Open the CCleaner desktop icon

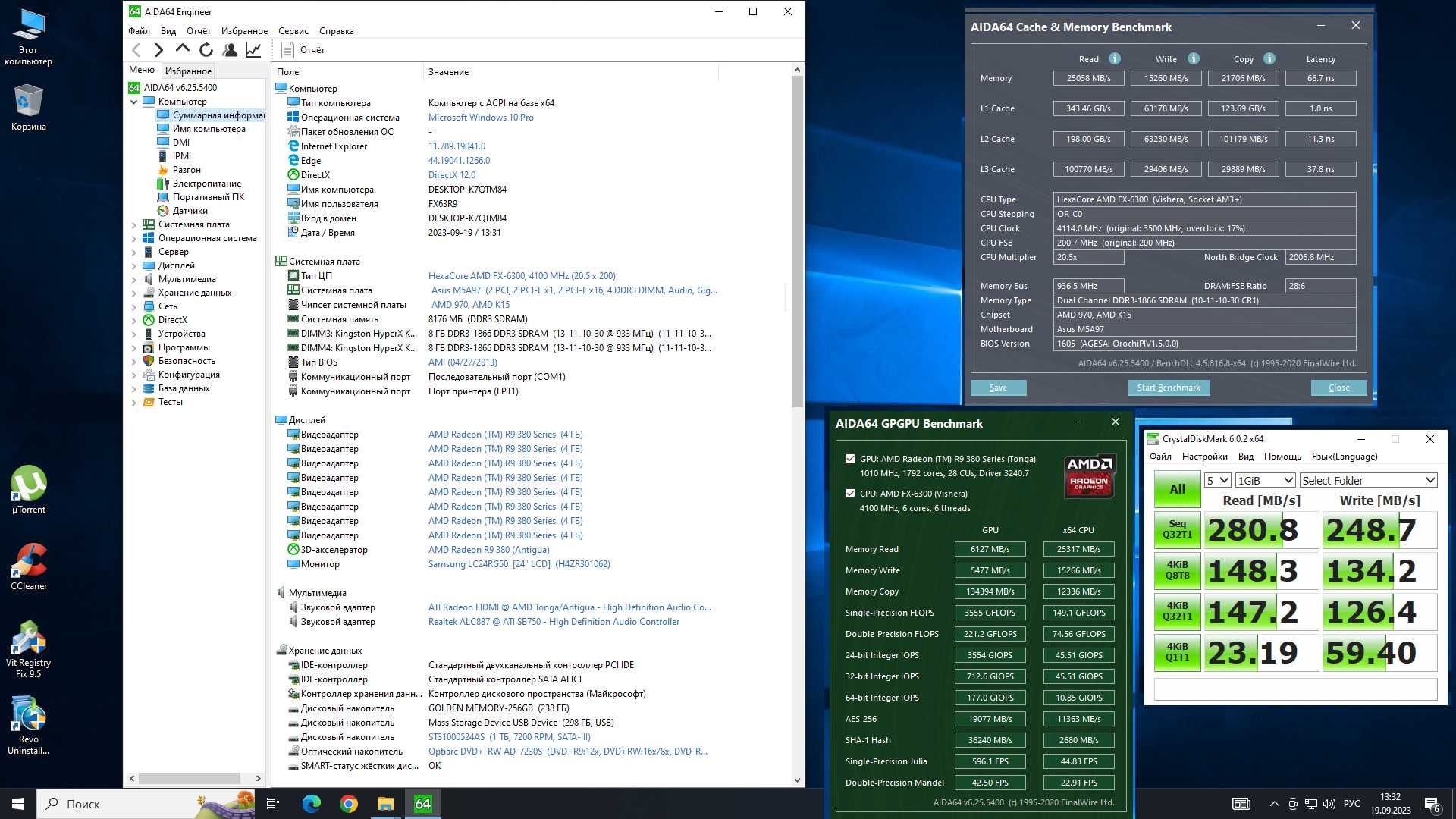(29, 566)
